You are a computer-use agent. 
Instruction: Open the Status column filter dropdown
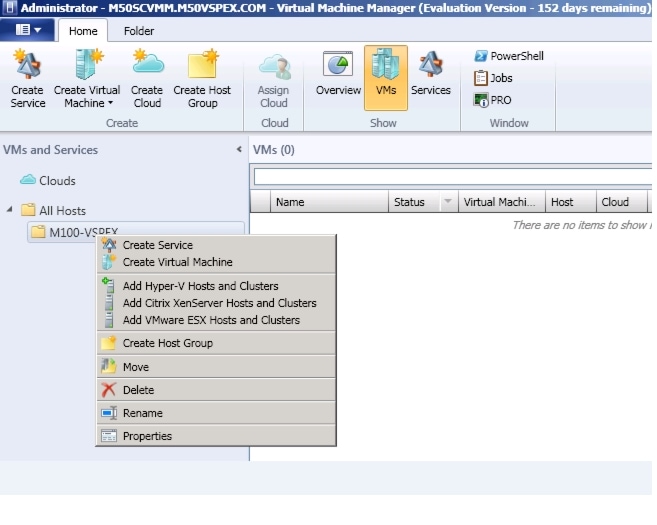pyautogui.click(x=448, y=202)
